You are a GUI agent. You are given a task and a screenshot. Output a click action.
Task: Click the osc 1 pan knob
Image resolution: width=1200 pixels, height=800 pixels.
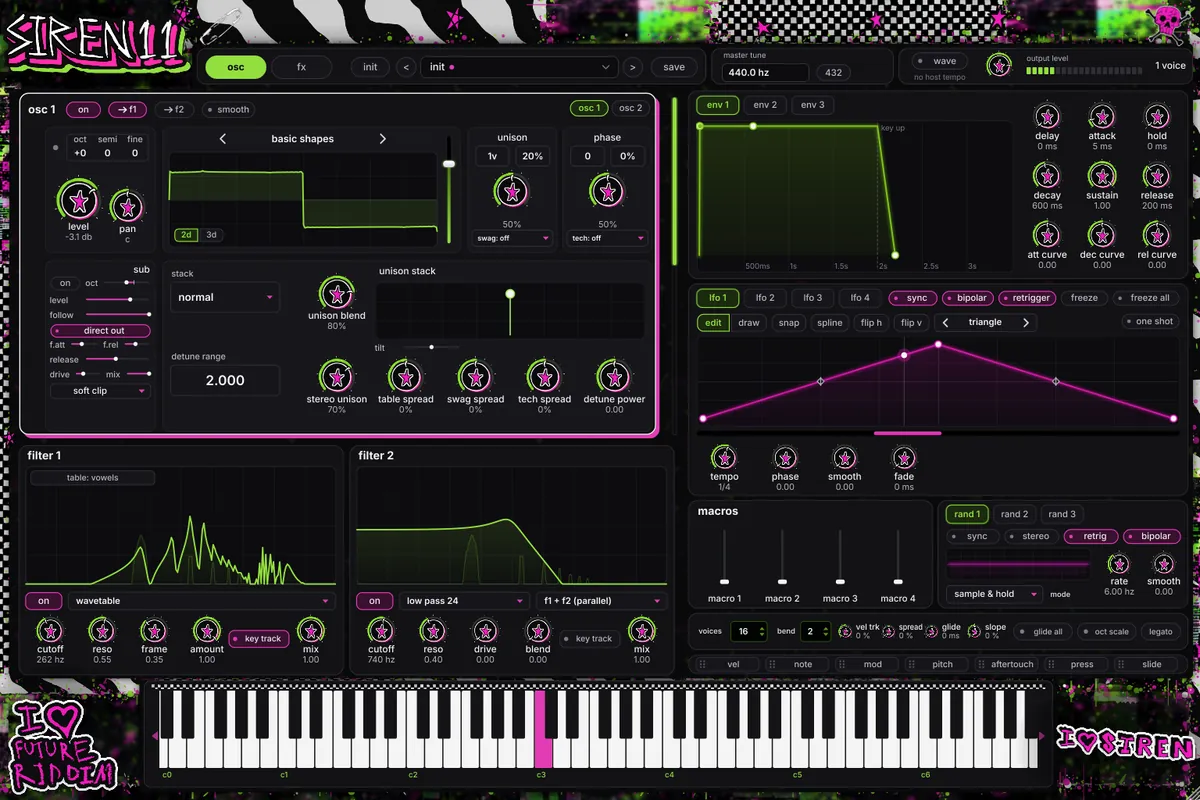point(127,207)
